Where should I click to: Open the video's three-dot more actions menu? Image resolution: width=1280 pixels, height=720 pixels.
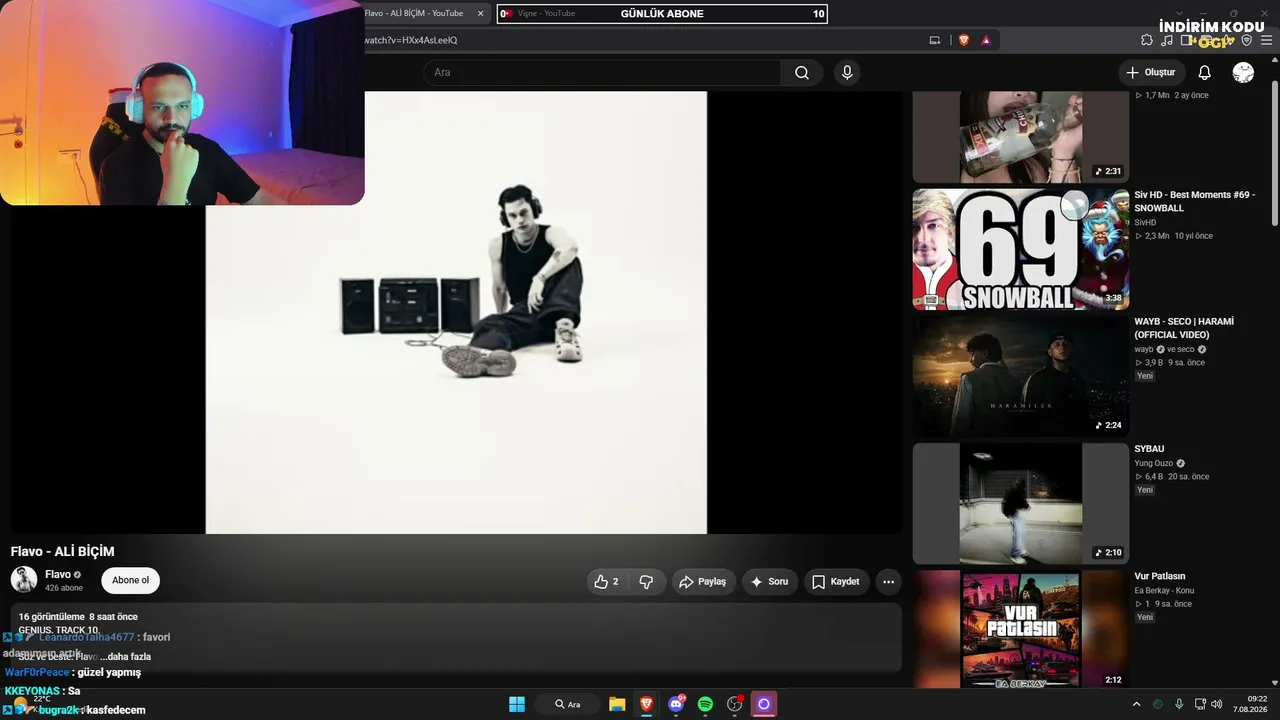(x=888, y=582)
